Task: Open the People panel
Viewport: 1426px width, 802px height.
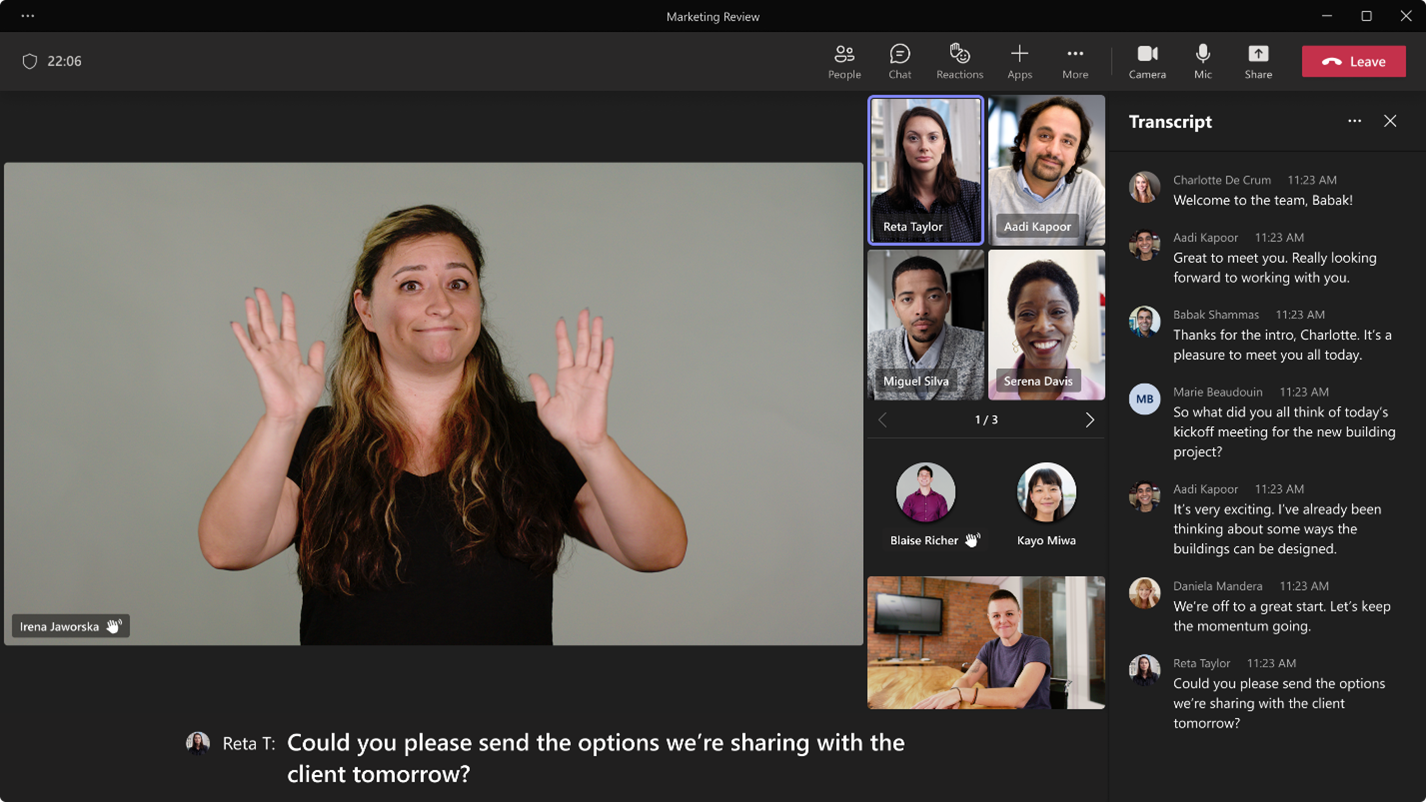Action: [844, 61]
